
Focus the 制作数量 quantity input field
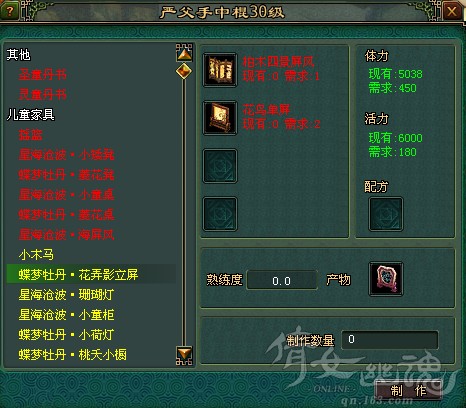point(390,340)
